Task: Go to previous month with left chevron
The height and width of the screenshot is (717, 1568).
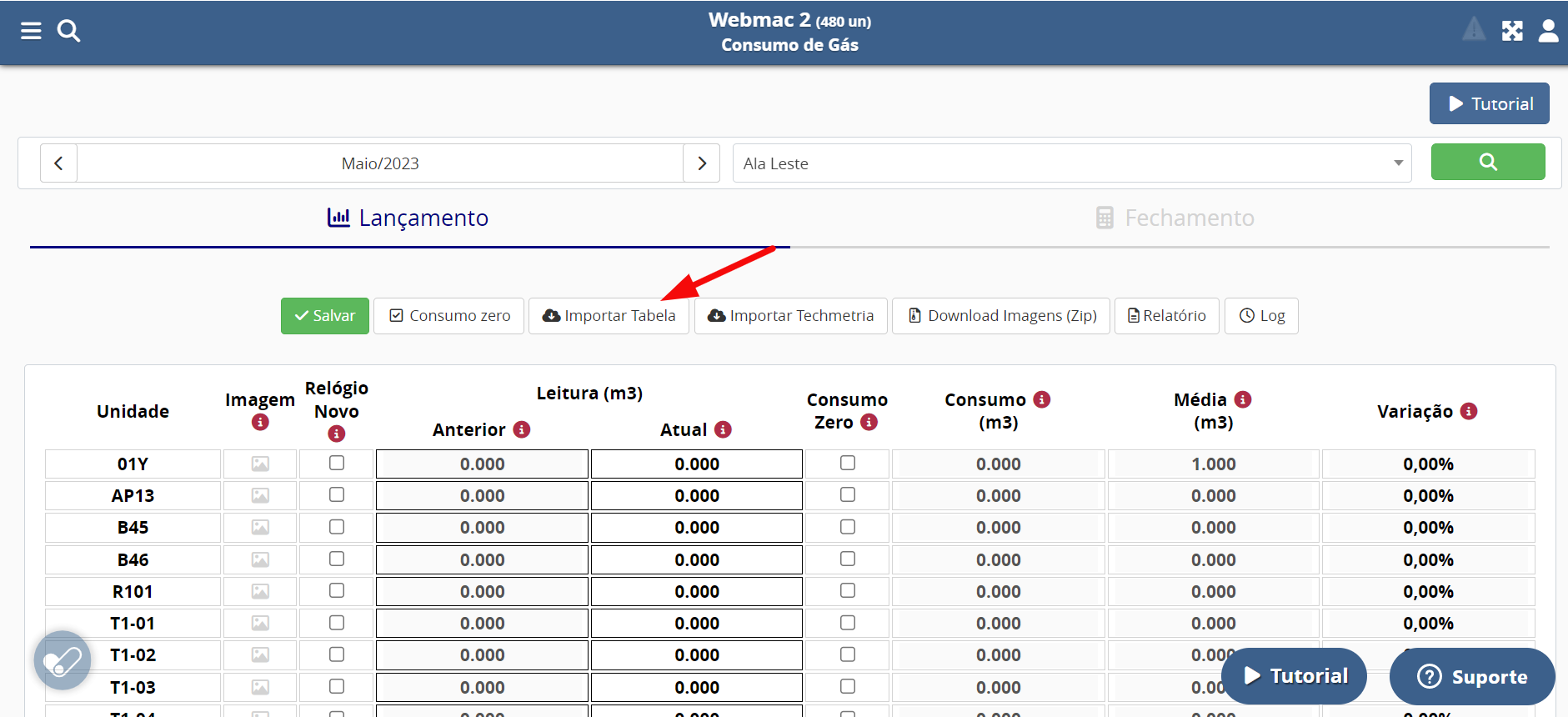Action: coord(58,163)
